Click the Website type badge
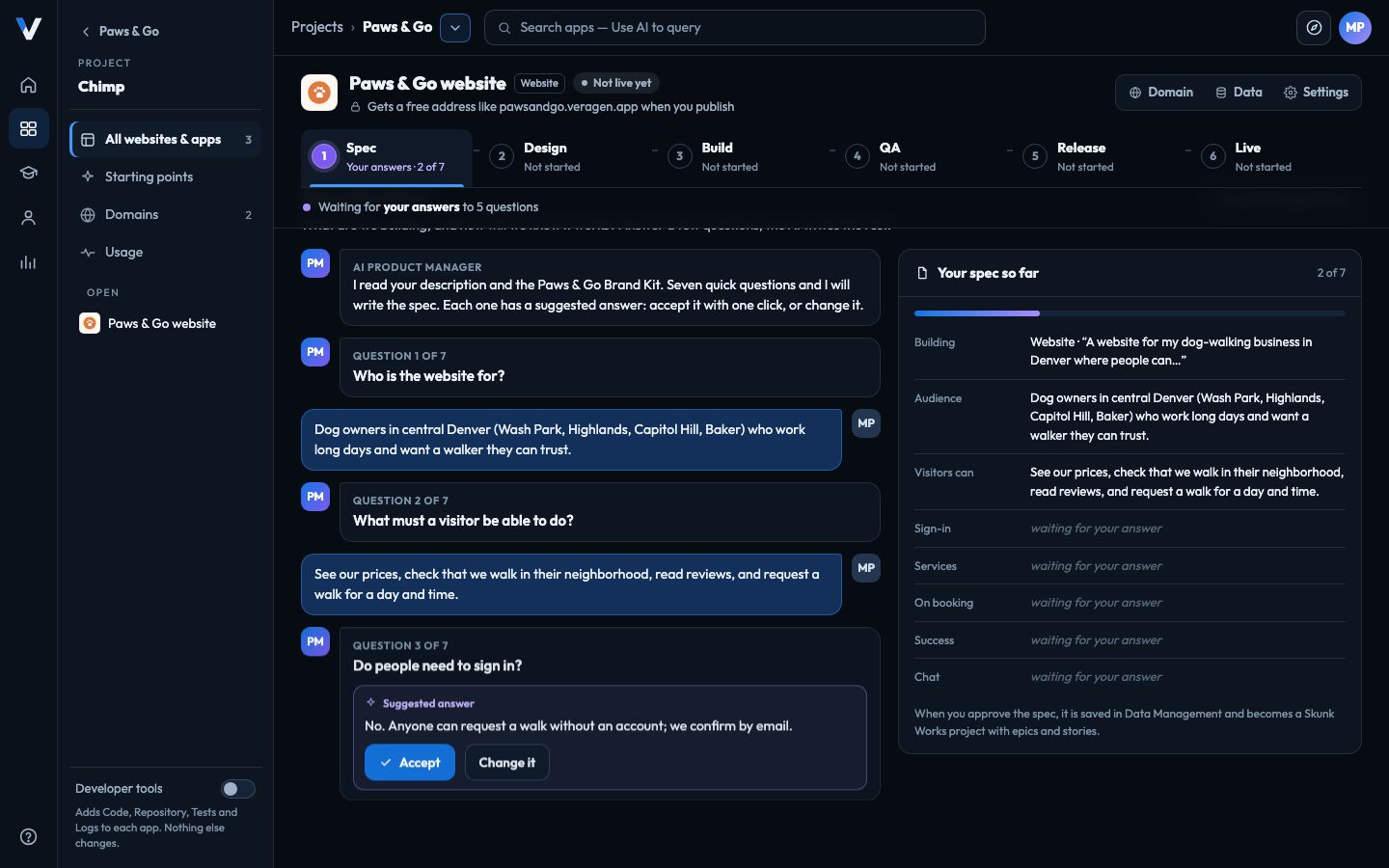 pyautogui.click(x=539, y=83)
